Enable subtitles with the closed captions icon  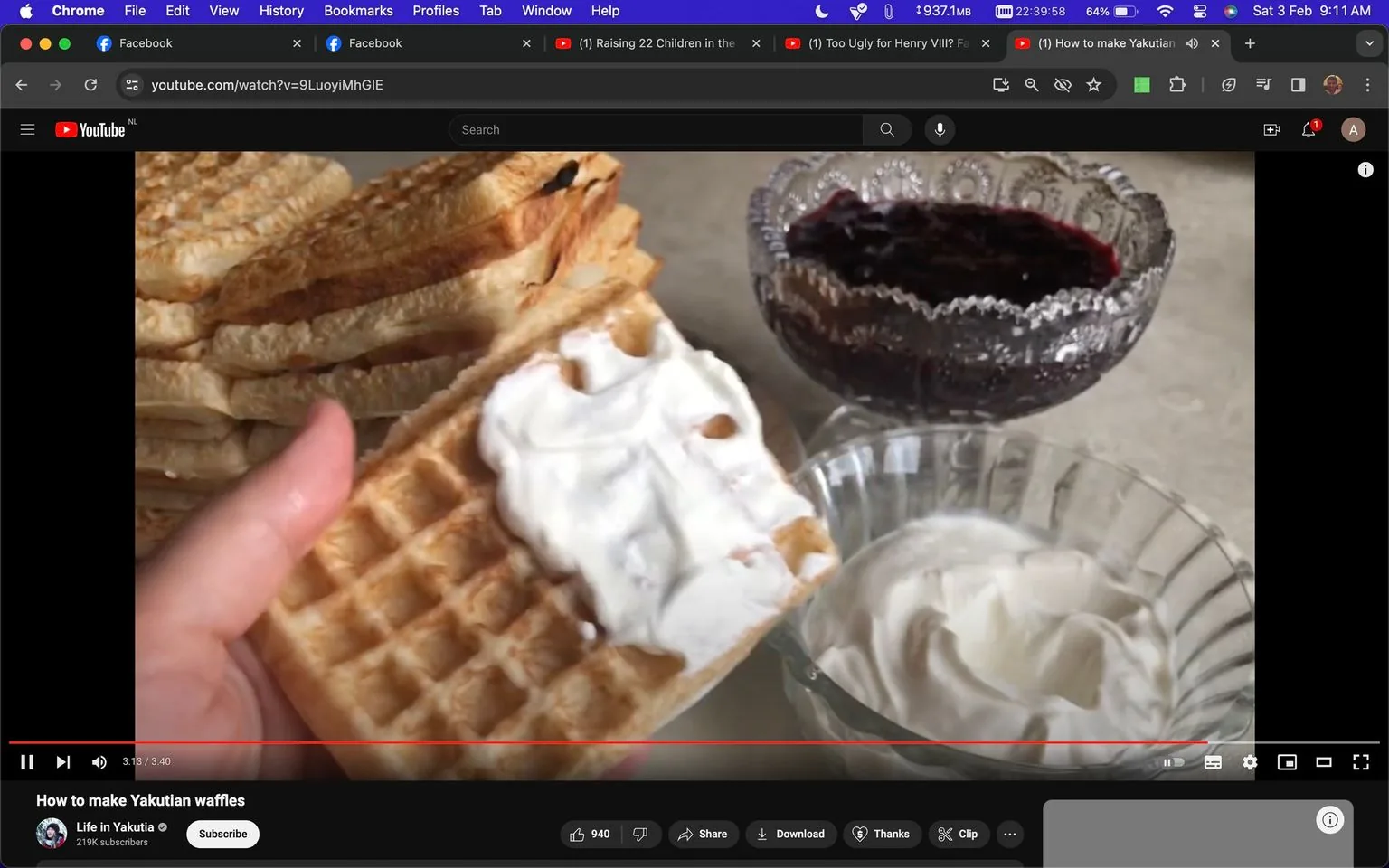pos(1213,761)
